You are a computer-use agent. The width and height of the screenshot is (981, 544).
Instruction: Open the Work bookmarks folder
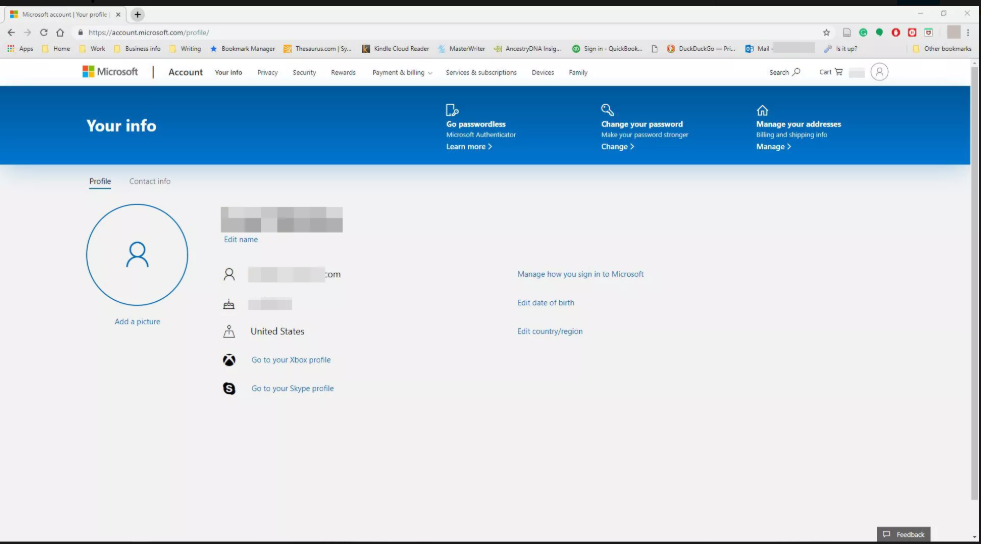tap(93, 48)
